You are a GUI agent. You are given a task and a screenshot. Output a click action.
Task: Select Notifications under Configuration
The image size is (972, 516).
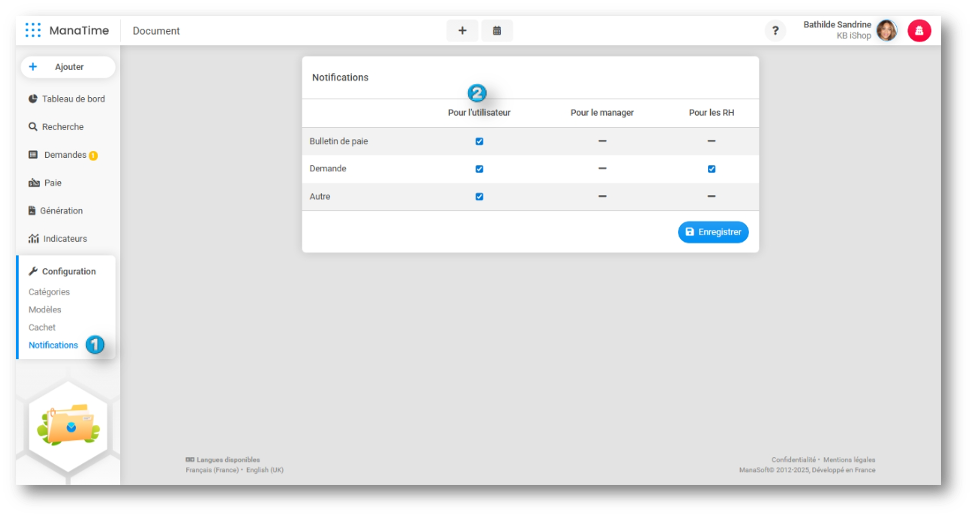click(x=53, y=345)
